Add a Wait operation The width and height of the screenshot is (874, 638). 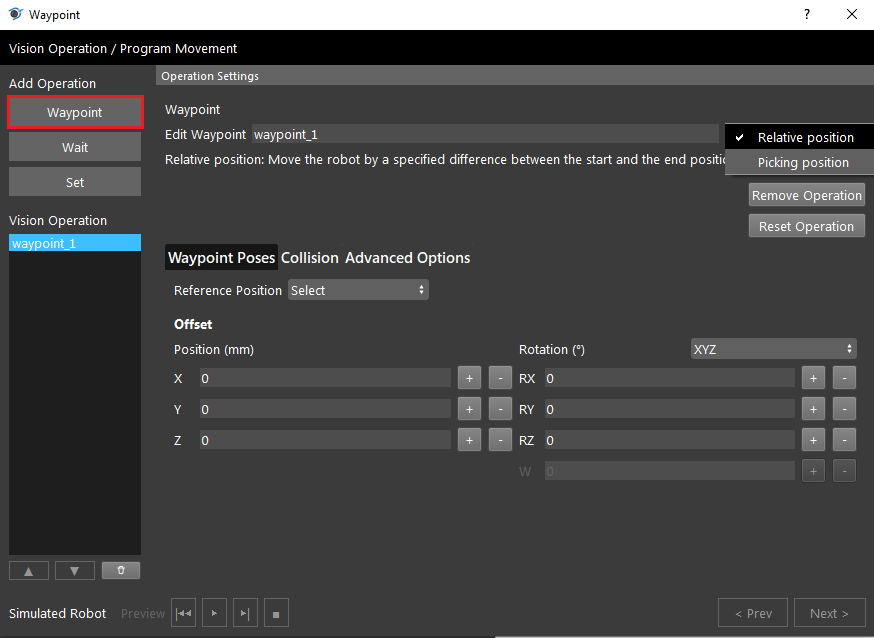coord(75,147)
